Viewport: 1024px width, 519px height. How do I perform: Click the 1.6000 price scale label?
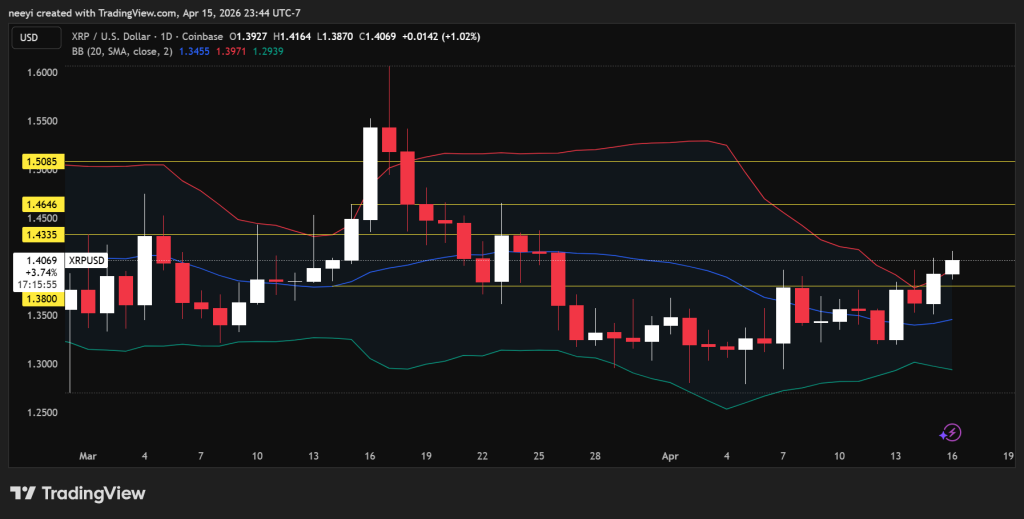[x=40, y=73]
